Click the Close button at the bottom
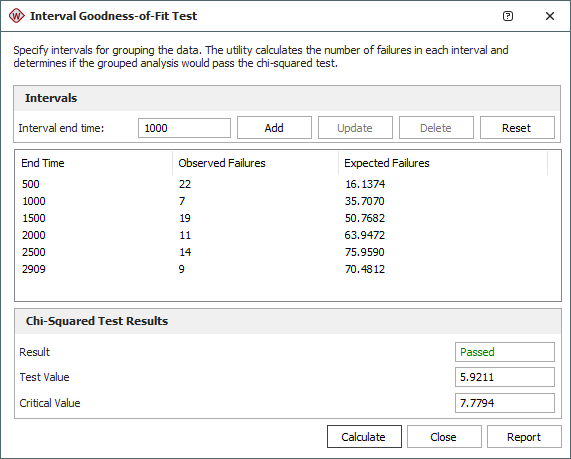This screenshot has width=571, height=459. (444, 436)
